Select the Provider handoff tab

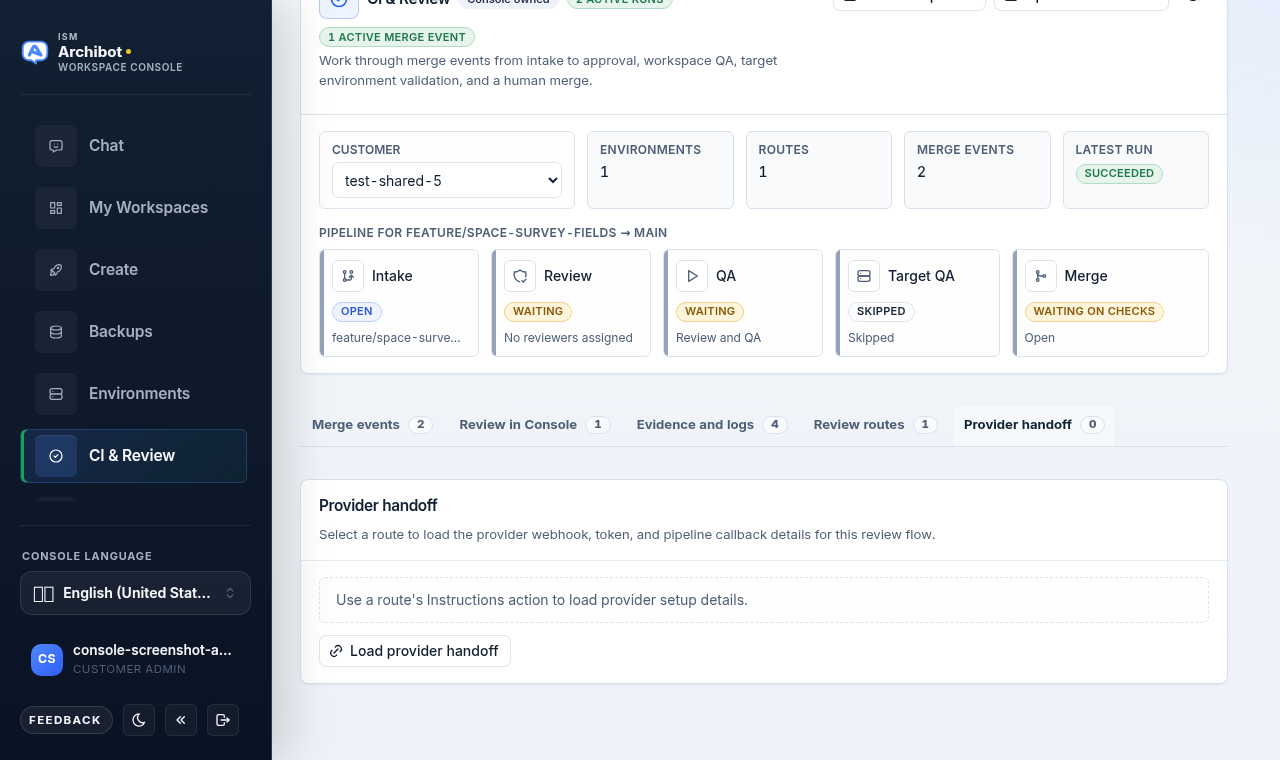[1034, 425]
